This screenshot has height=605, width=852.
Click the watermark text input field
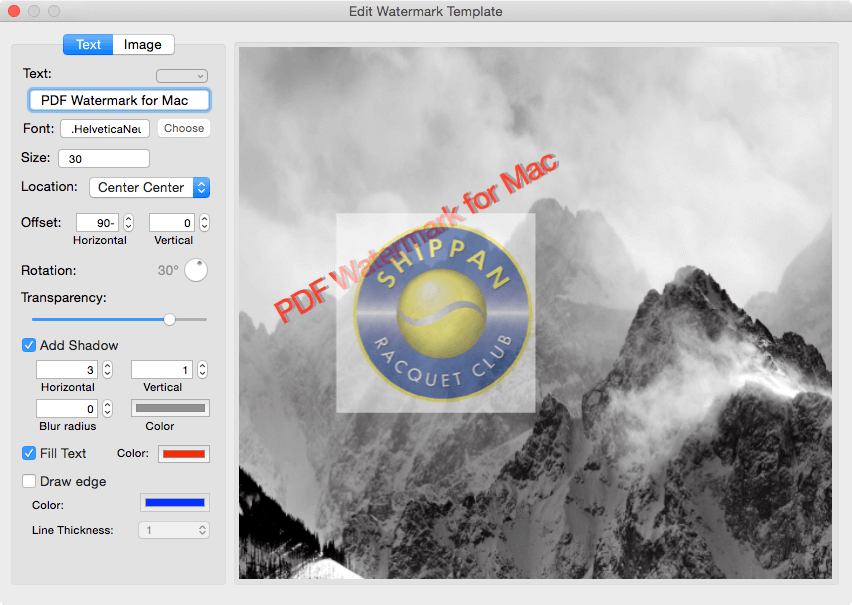[x=119, y=101]
